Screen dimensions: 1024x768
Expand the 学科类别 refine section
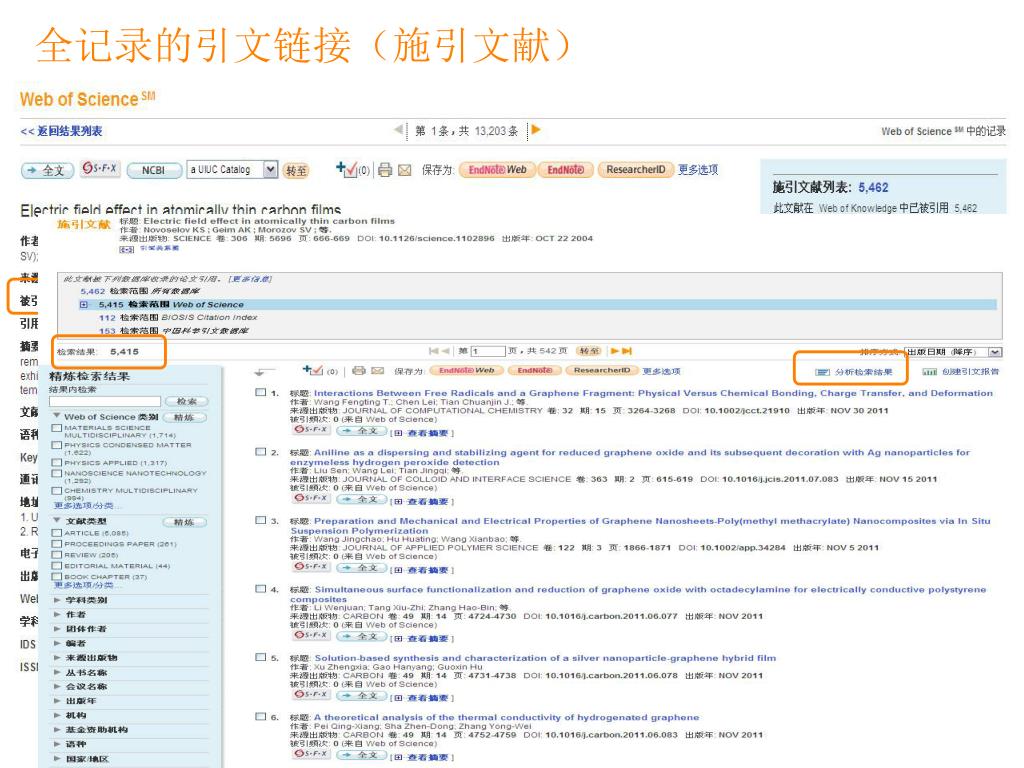[57, 600]
